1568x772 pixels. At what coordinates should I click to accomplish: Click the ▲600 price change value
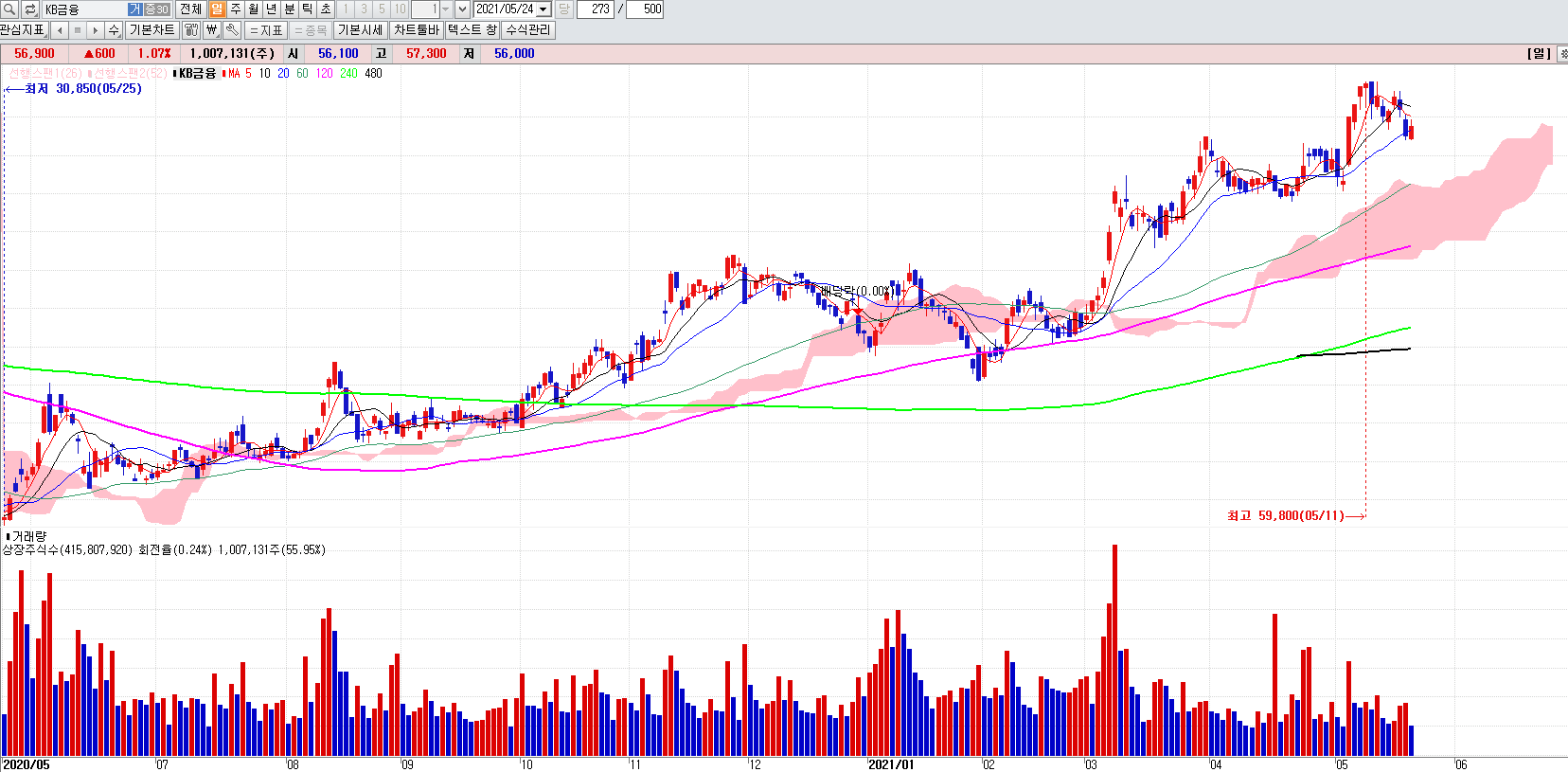click(99, 54)
